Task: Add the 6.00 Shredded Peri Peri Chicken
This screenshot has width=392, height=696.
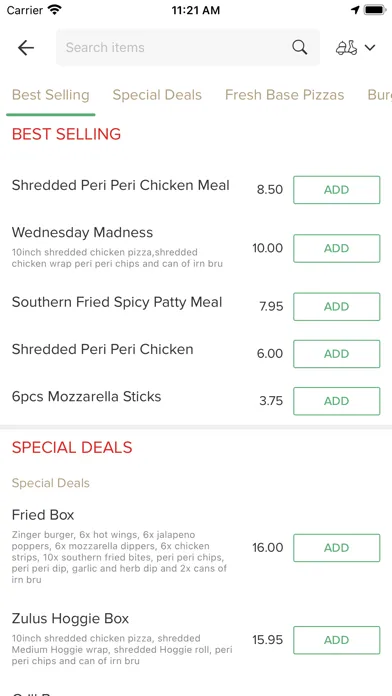Action: pyautogui.click(x=337, y=354)
